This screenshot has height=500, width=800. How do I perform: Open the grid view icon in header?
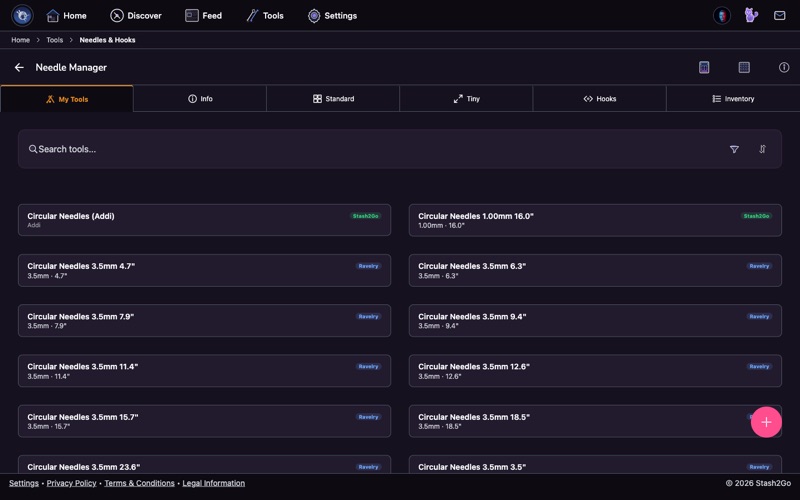pos(744,67)
